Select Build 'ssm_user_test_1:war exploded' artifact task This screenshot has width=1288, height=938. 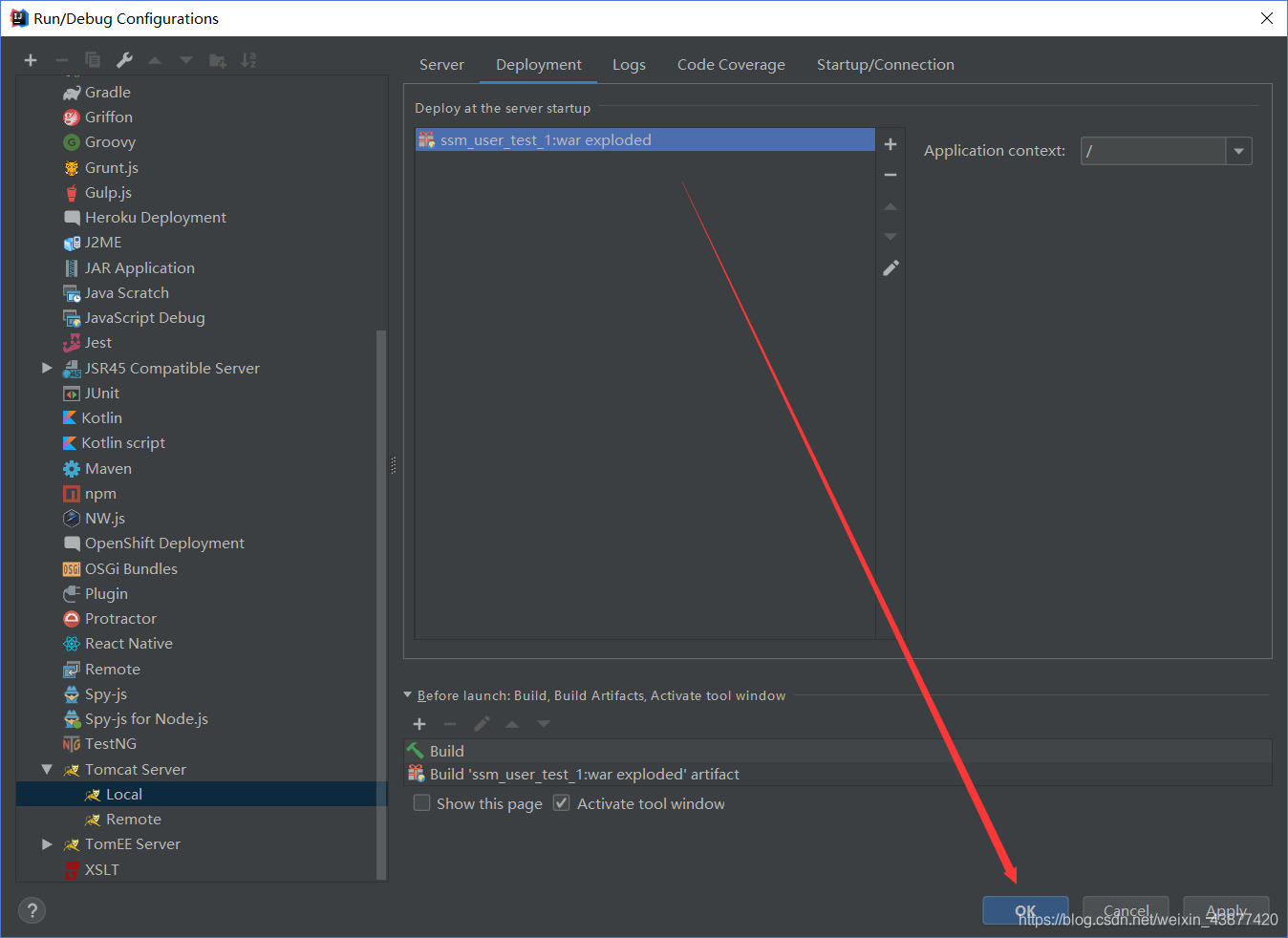point(838,775)
